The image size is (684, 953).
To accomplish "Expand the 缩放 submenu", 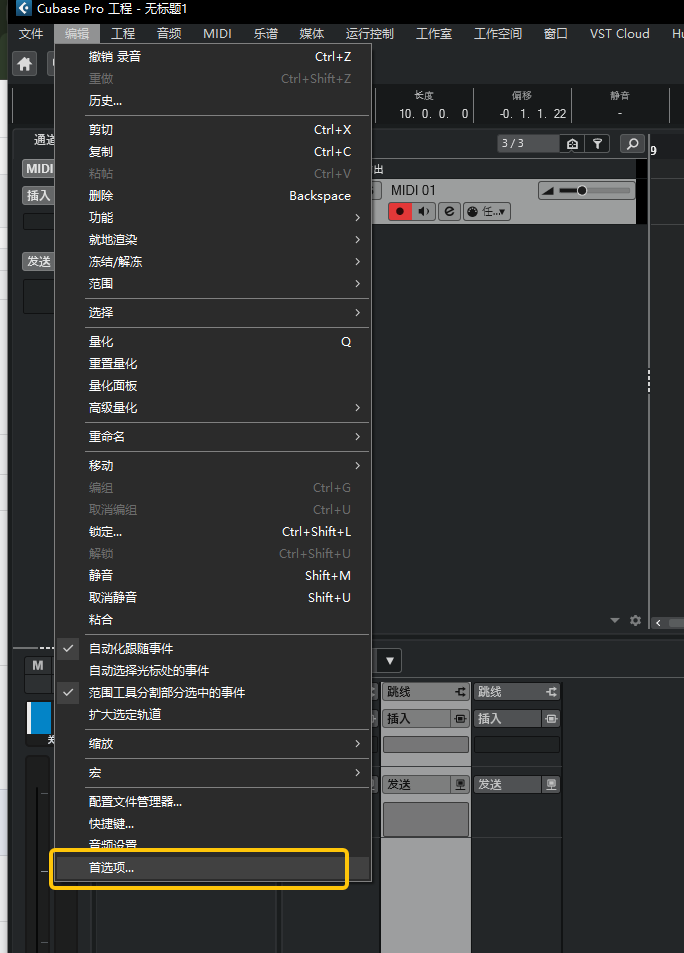I will (x=213, y=743).
